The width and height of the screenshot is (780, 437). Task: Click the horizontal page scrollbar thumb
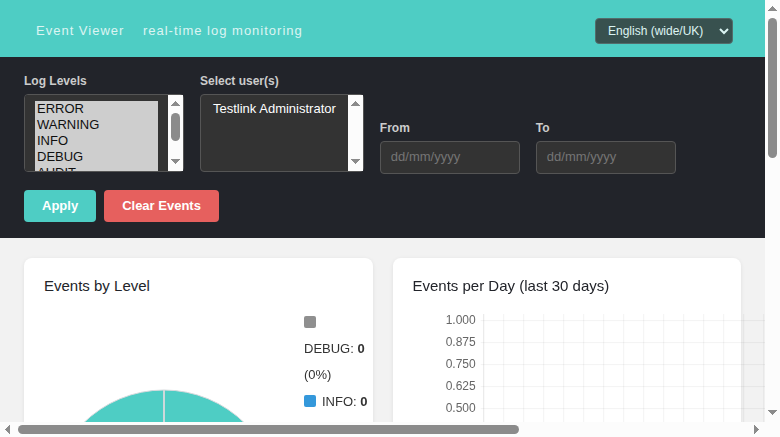[269, 430]
